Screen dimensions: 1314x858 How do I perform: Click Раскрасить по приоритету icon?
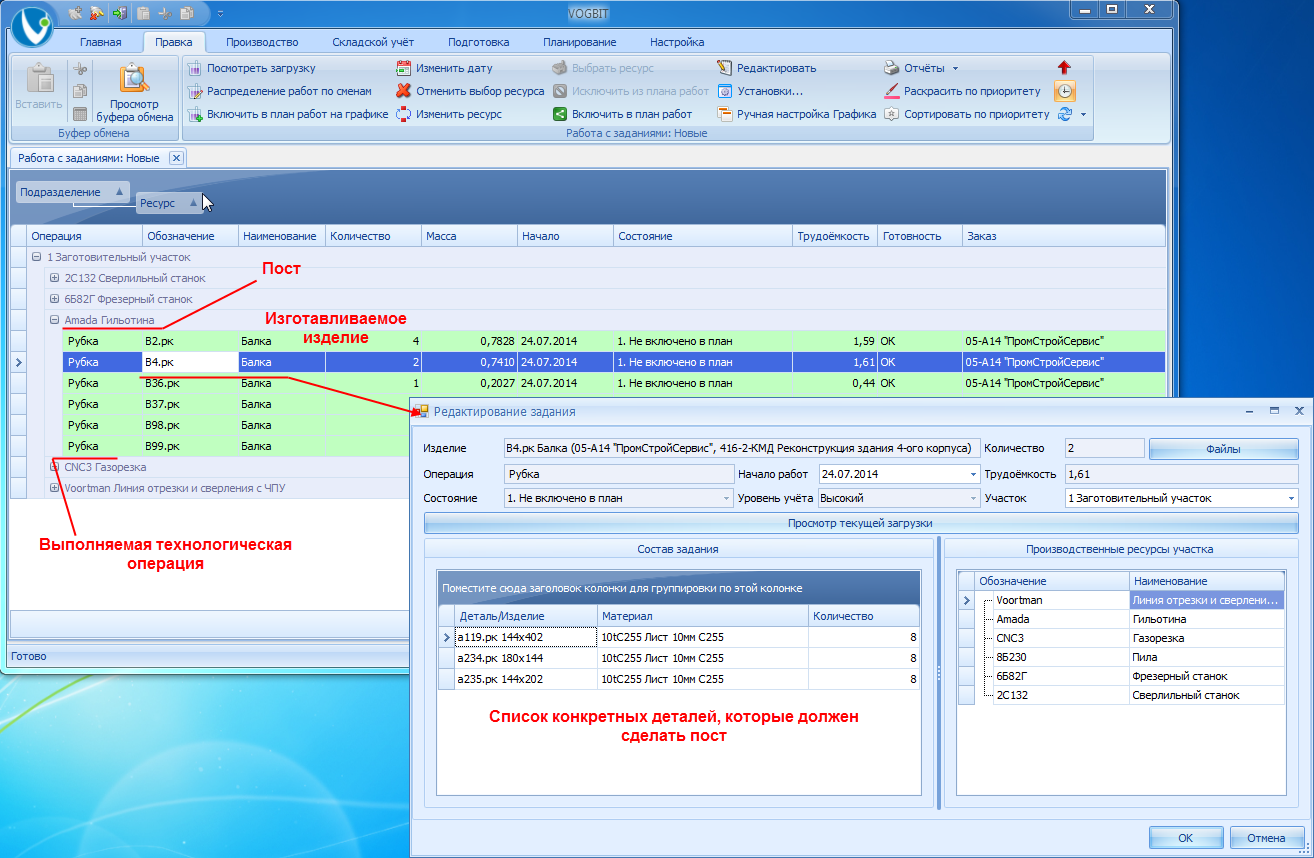coord(892,91)
